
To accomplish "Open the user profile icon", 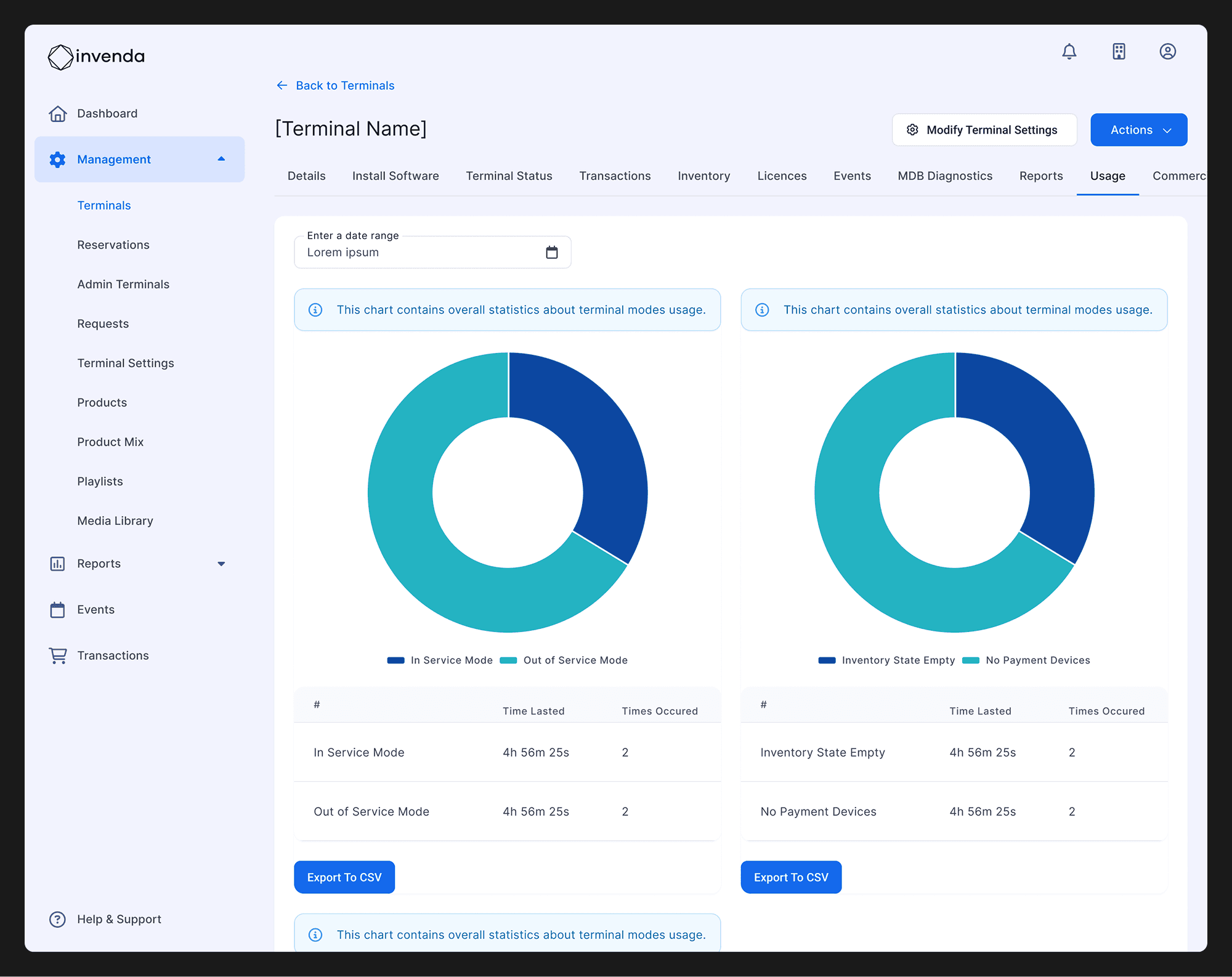I will [1167, 52].
